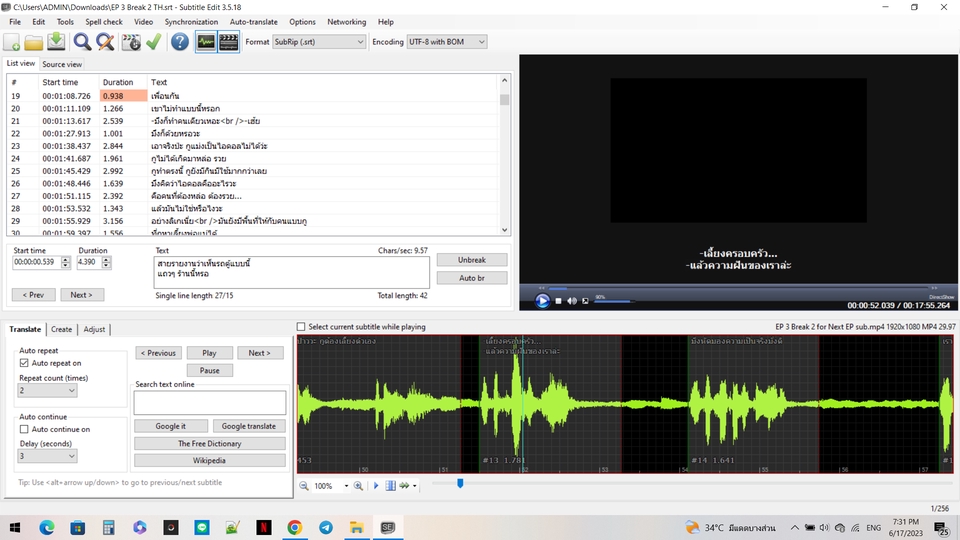Click the Search text online field
The height and width of the screenshot is (540, 960).
tap(209, 402)
